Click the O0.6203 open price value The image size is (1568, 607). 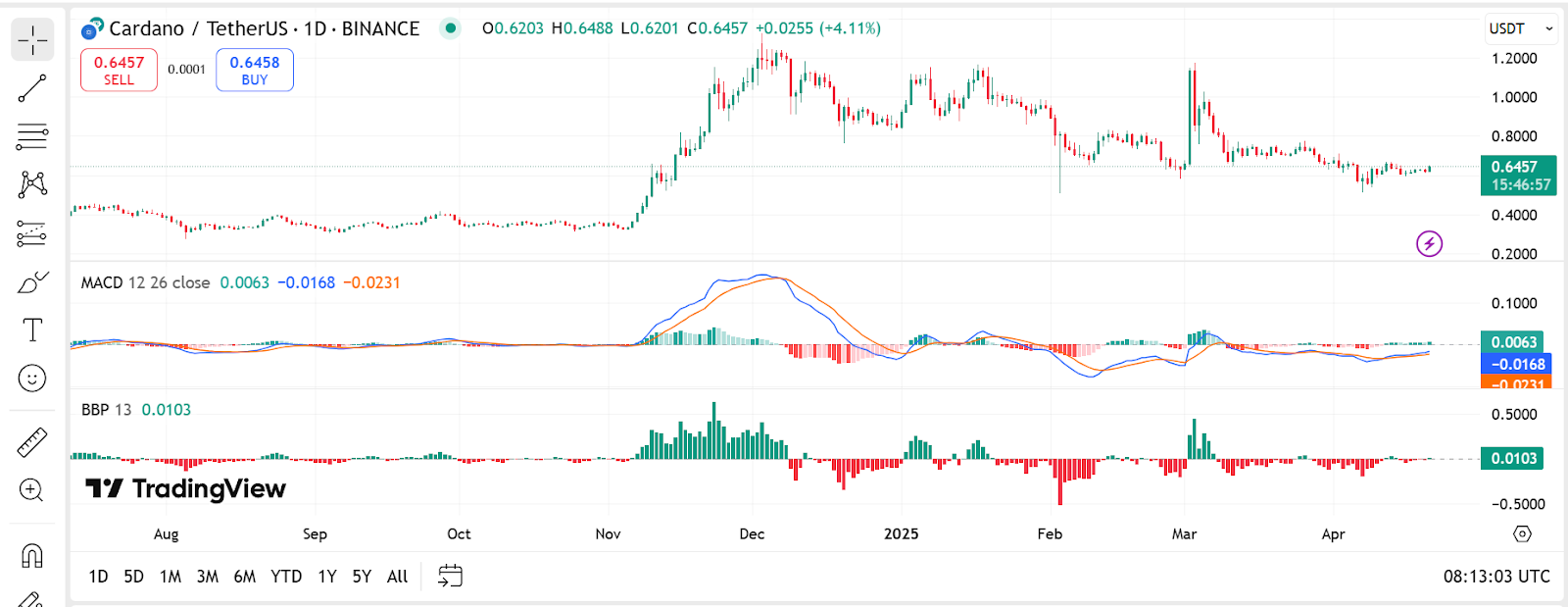click(513, 28)
